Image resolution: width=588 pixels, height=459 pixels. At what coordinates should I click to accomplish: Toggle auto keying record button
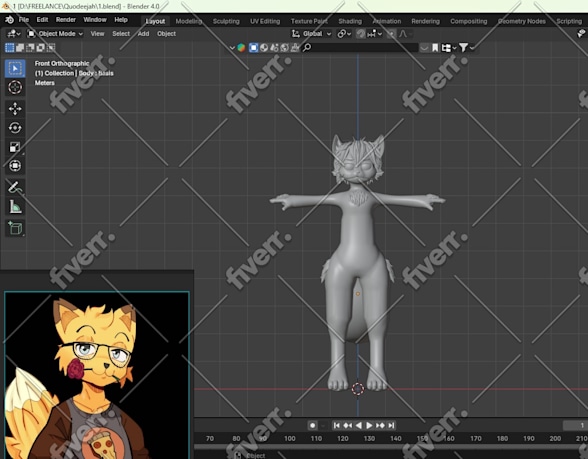point(312,426)
